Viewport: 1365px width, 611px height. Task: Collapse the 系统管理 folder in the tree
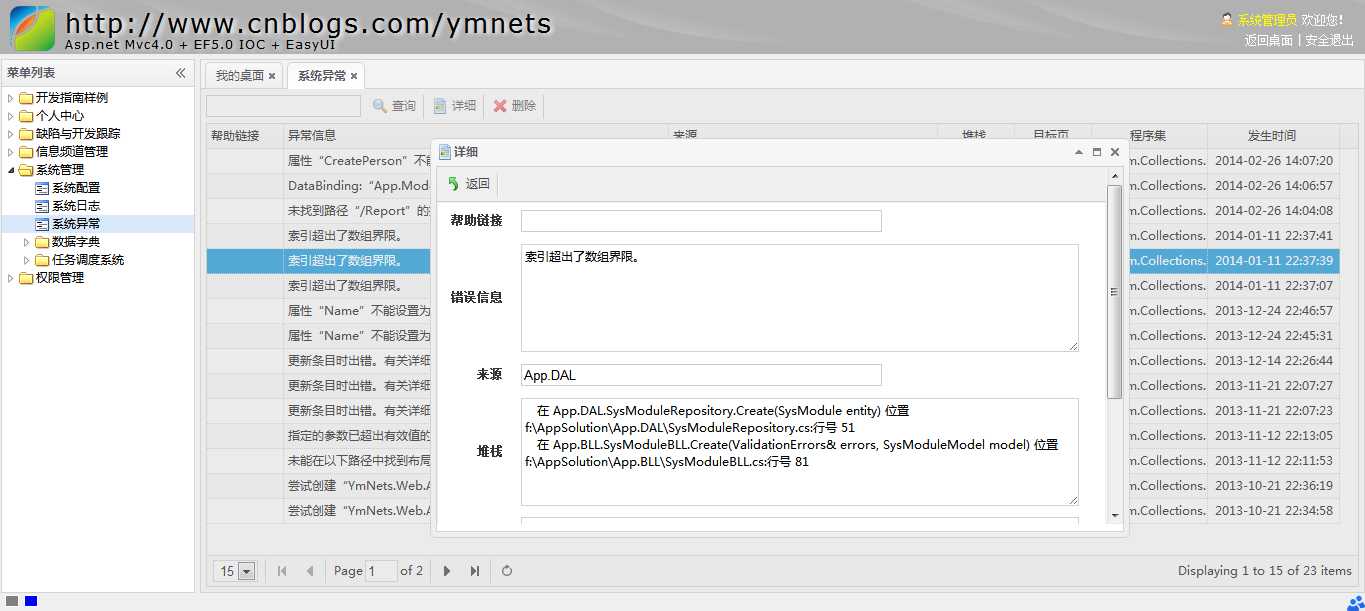click(x=9, y=169)
